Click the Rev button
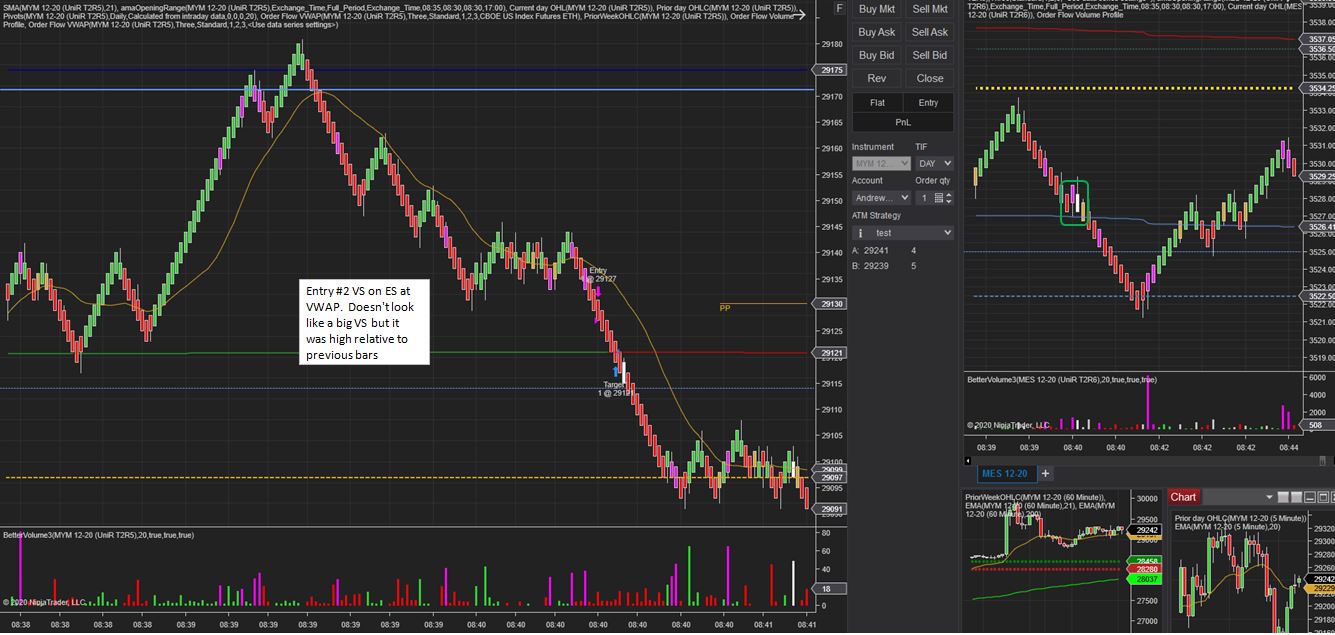 [876, 78]
